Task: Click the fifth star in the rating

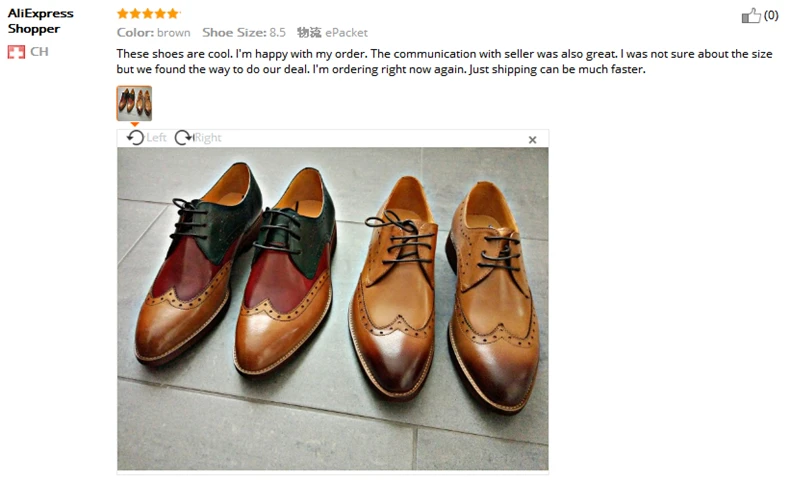Action: [174, 14]
